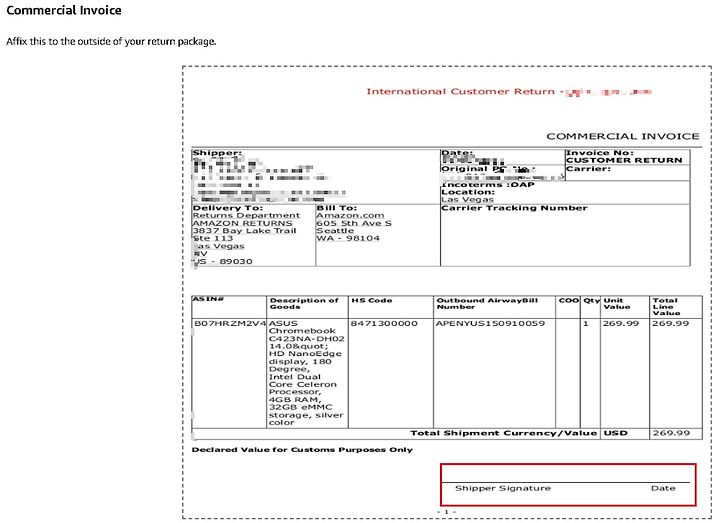Click the 'Seattle' city line

[x=335, y=231]
